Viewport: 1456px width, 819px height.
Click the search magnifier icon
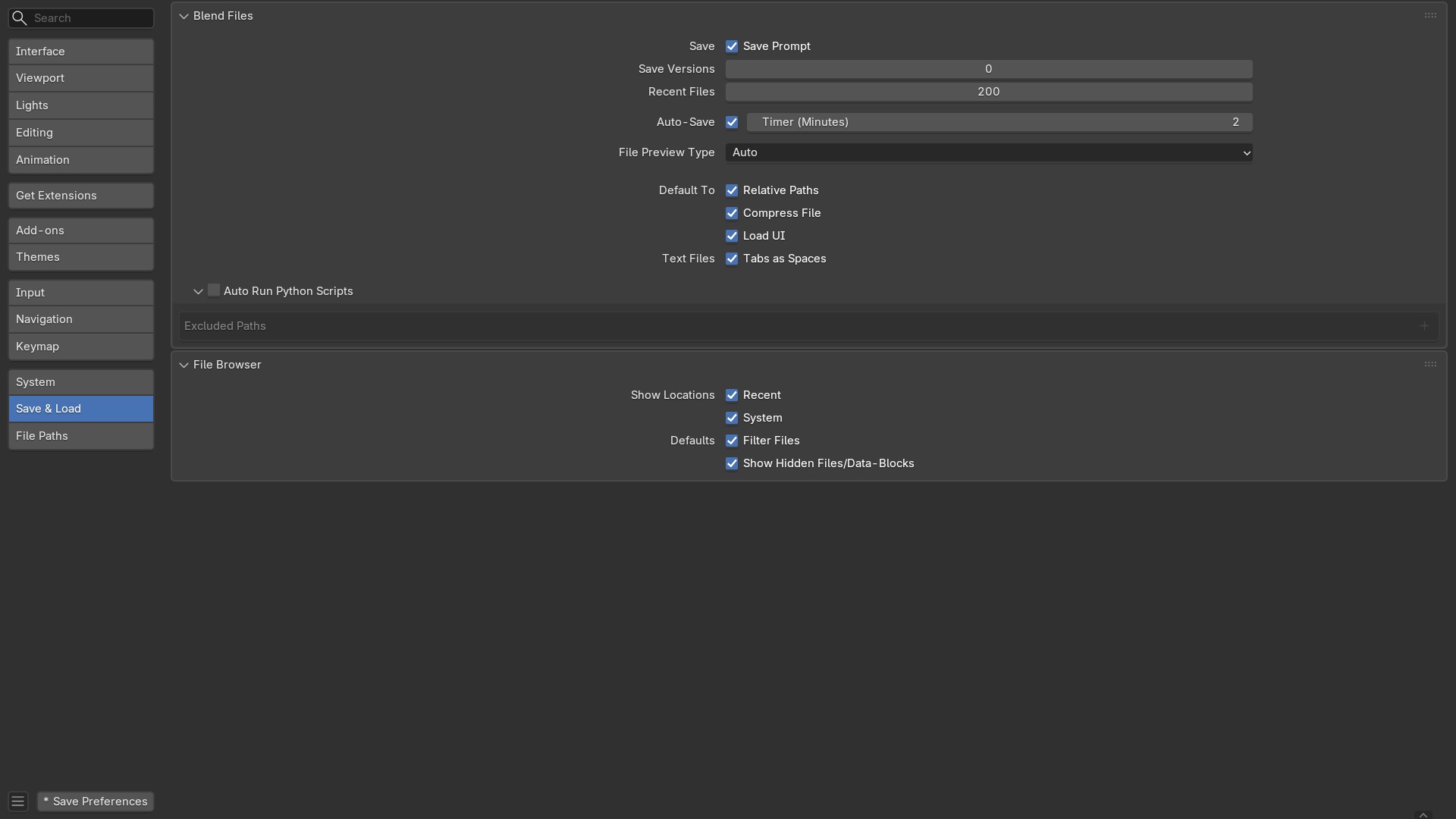click(x=20, y=18)
